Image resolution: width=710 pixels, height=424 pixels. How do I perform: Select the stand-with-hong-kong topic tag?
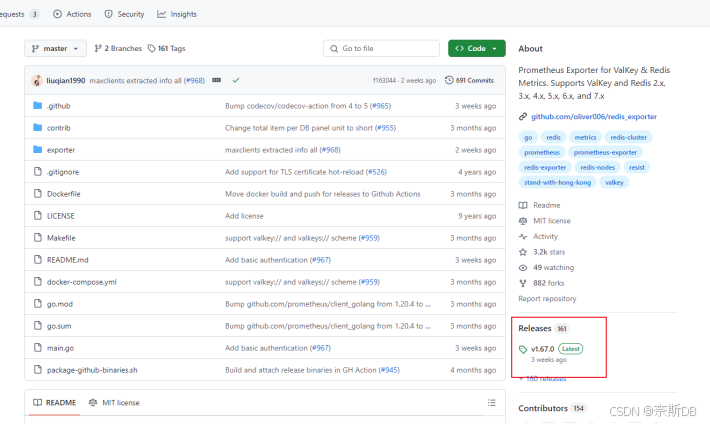(x=557, y=183)
